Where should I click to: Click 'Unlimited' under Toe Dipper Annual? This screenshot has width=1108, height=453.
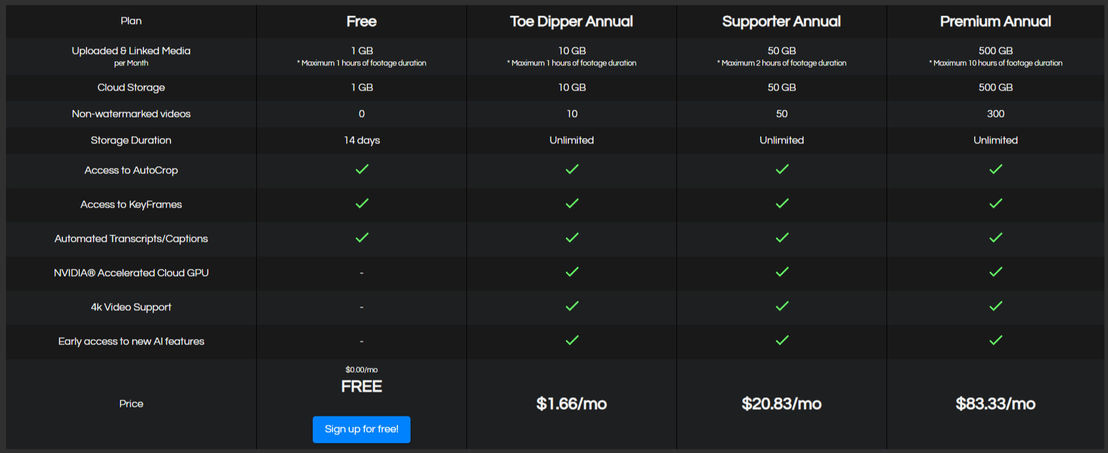click(572, 140)
